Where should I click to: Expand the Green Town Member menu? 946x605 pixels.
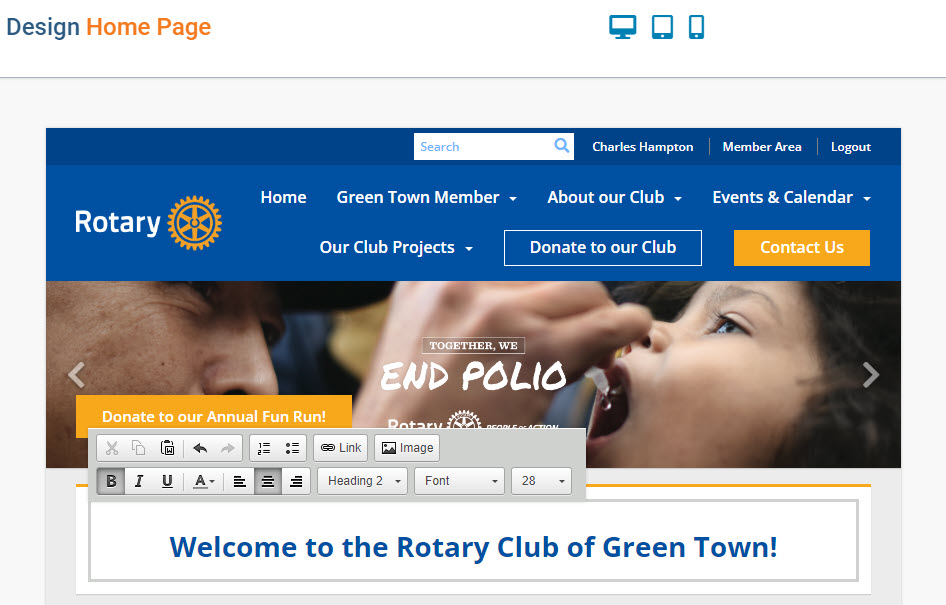427,197
